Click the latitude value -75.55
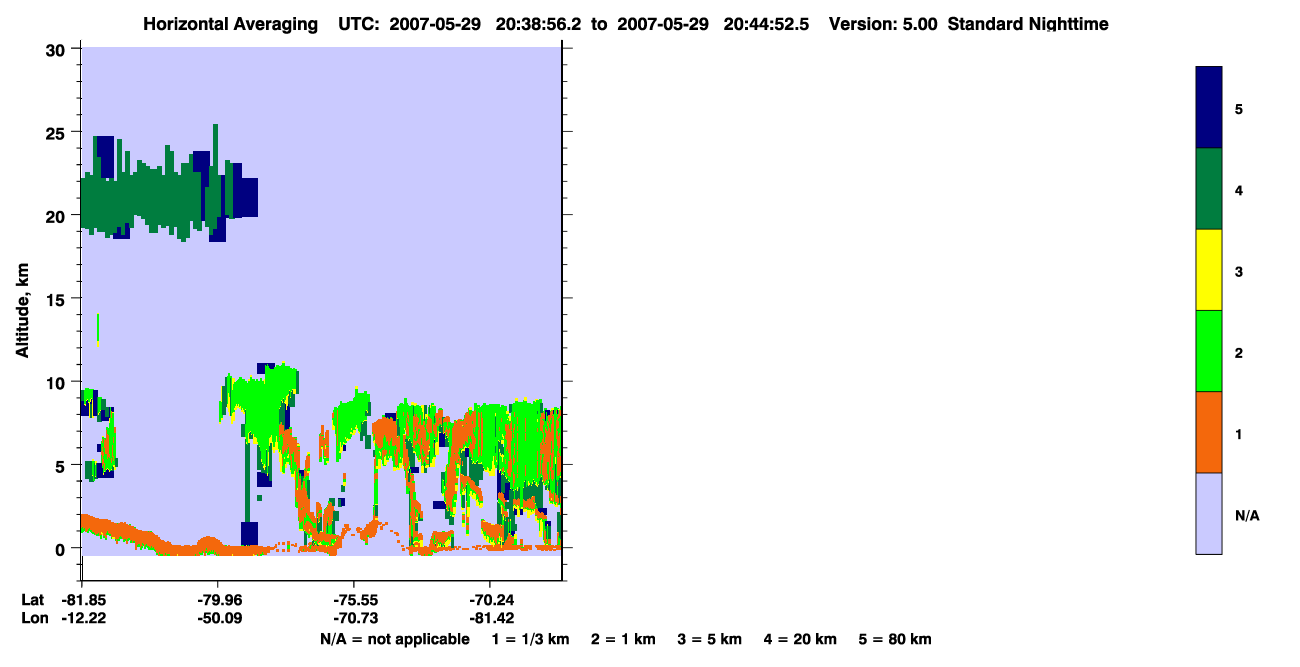 (354, 600)
